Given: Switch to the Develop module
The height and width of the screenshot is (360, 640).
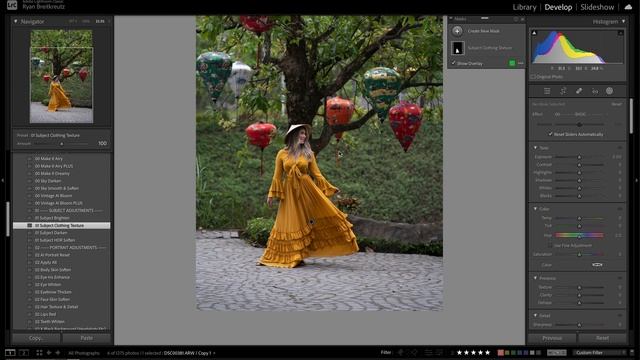Looking at the screenshot, I should [558, 7].
